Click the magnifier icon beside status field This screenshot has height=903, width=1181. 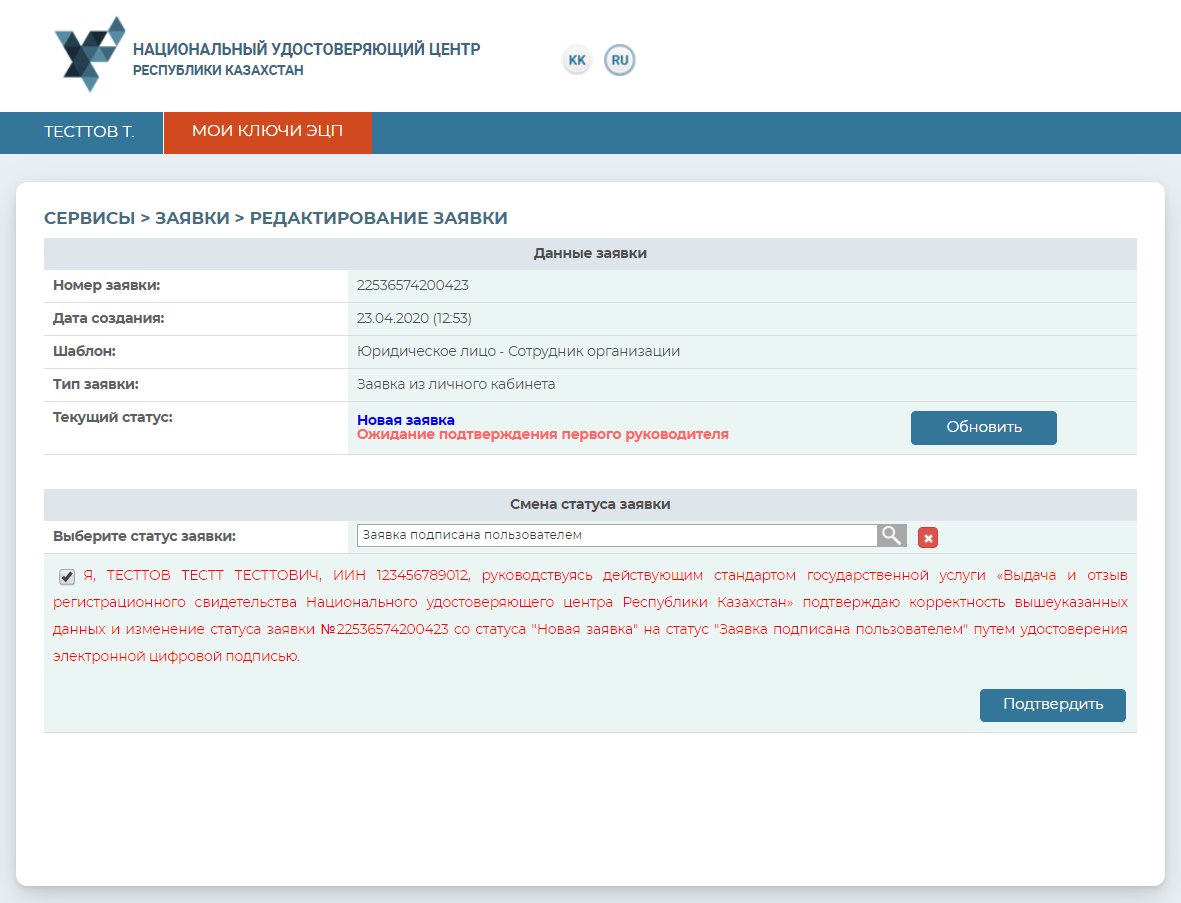[x=891, y=536]
